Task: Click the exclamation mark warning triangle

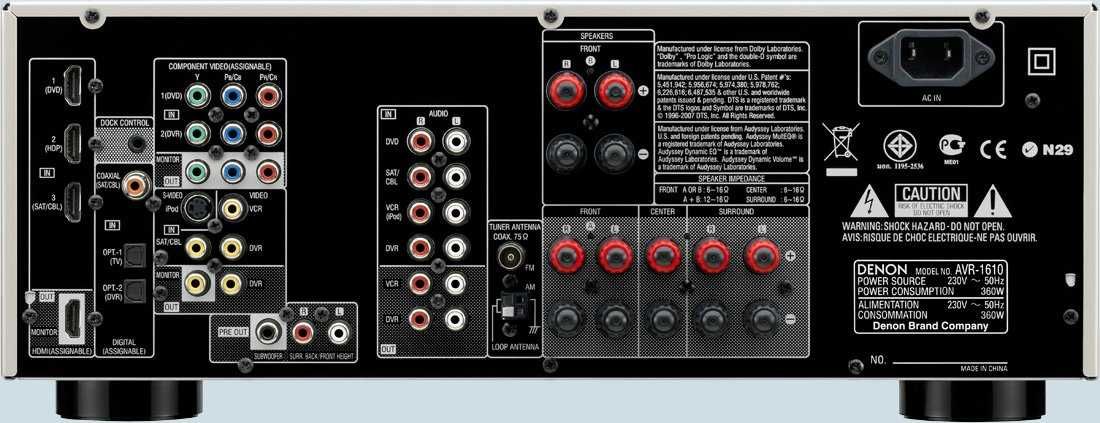Action: pos(992,202)
